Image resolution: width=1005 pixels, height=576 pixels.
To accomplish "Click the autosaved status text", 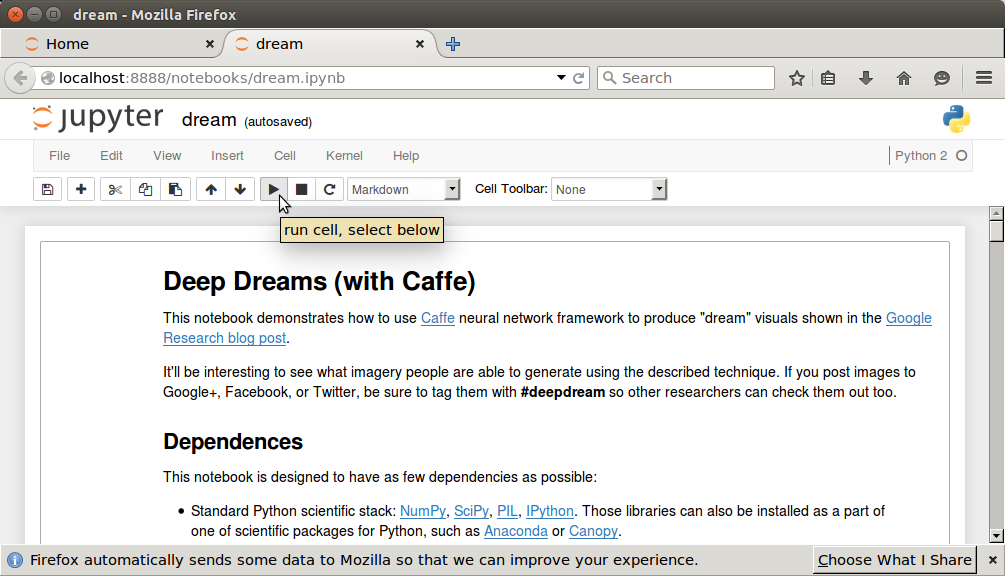I will coord(278,122).
